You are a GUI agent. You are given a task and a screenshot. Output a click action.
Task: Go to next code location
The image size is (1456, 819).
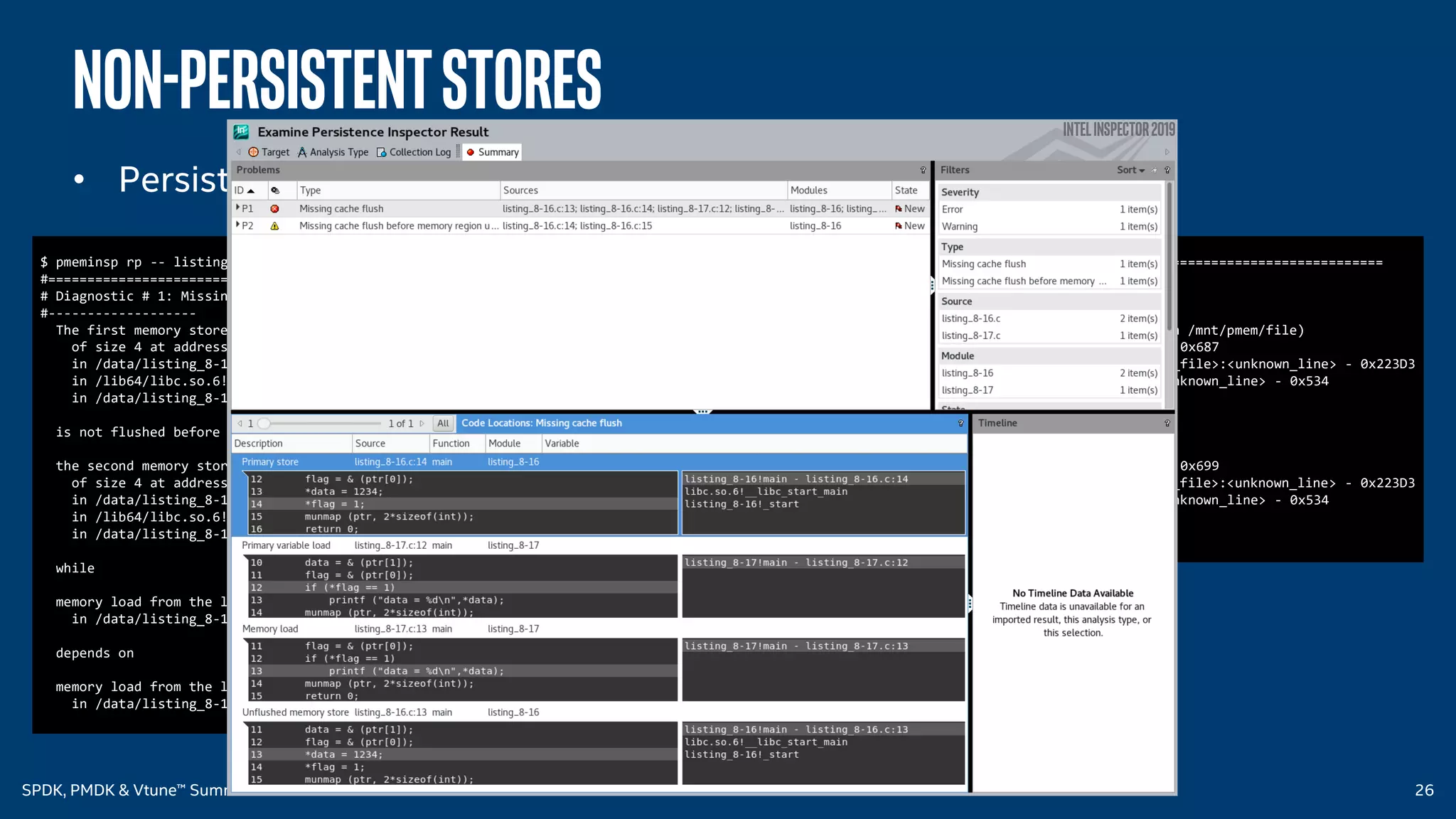pos(422,423)
